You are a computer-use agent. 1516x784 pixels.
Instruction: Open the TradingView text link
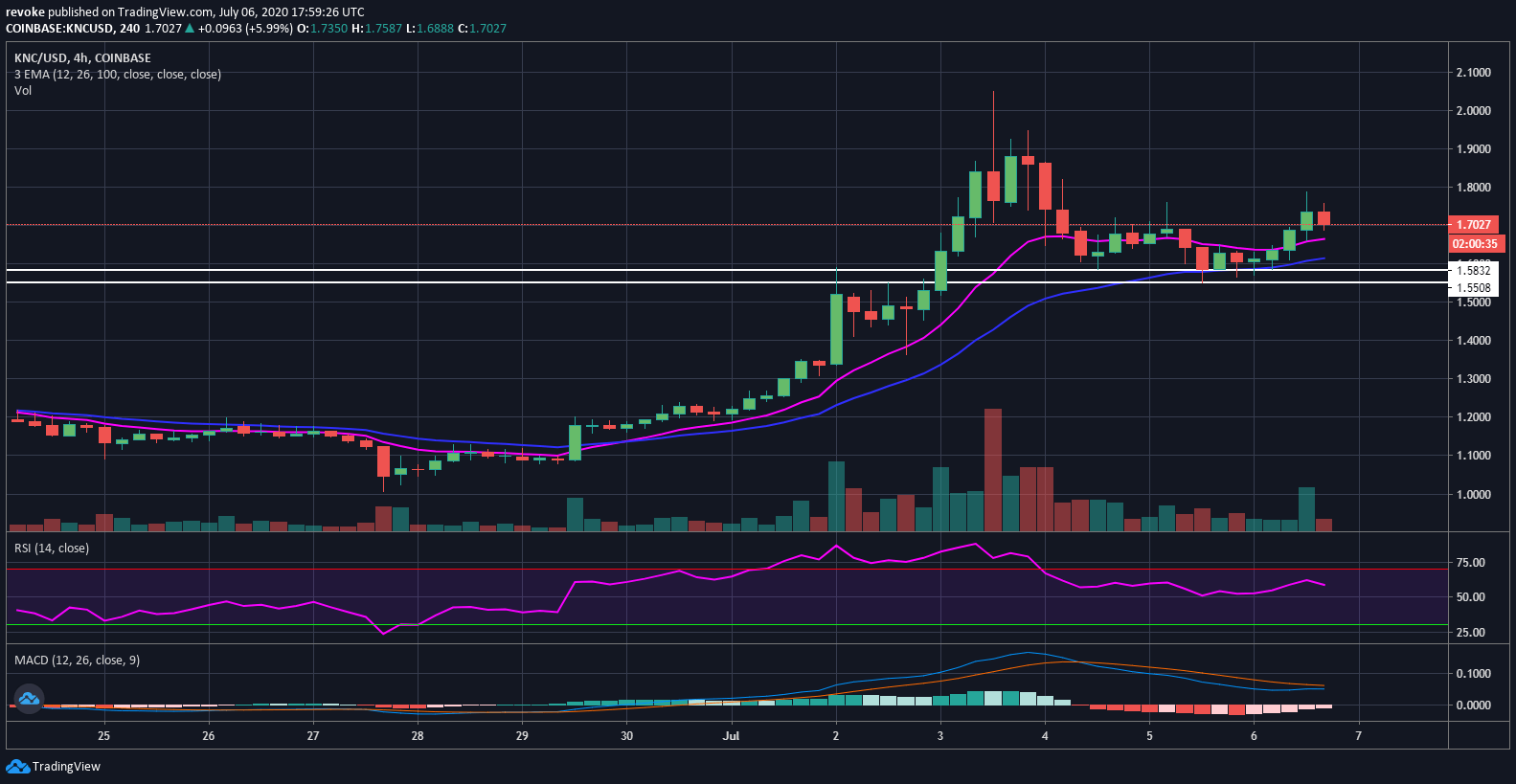pos(66,767)
